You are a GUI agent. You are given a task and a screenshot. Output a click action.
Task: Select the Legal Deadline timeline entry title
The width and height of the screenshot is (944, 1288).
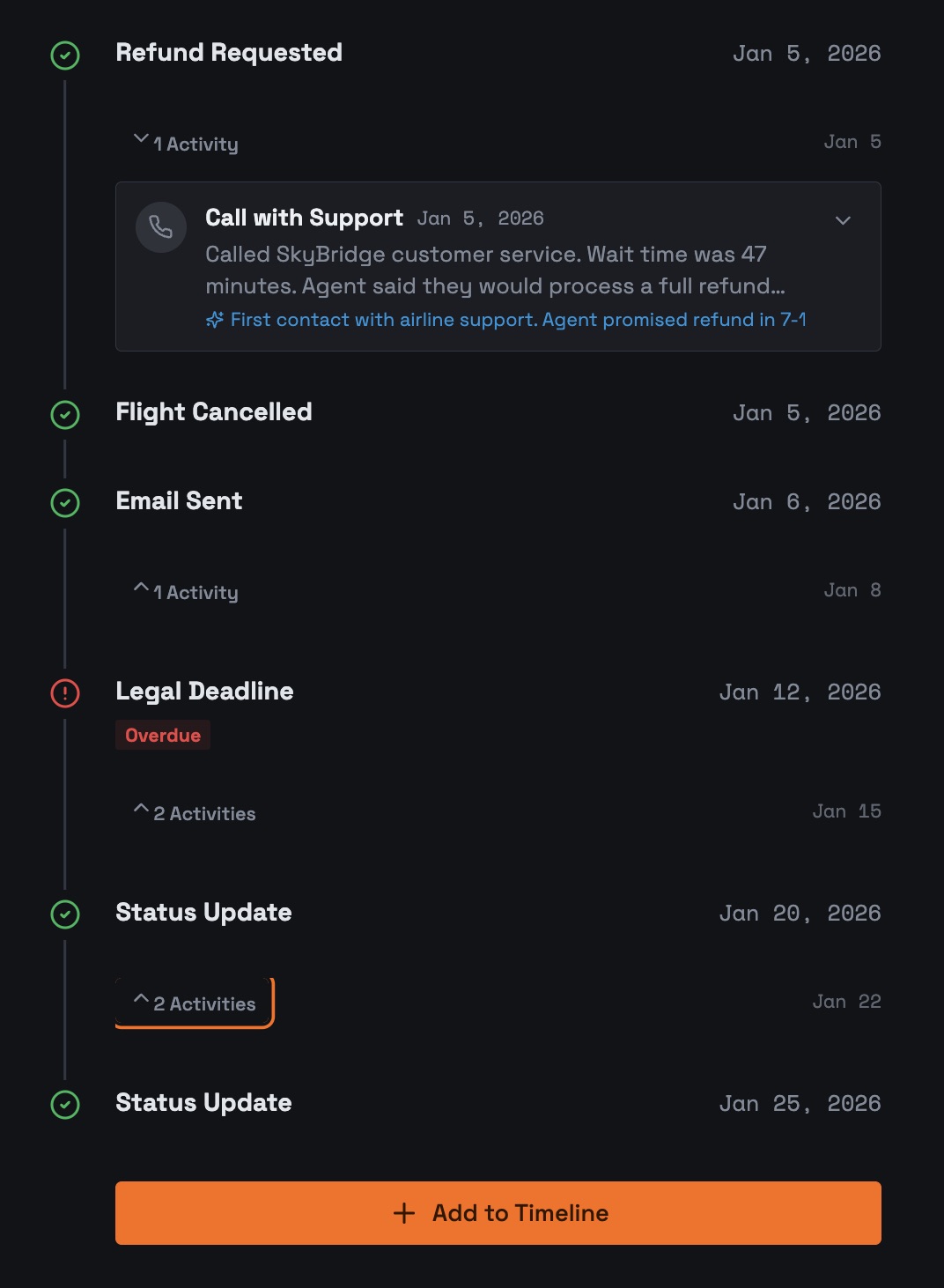(205, 692)
